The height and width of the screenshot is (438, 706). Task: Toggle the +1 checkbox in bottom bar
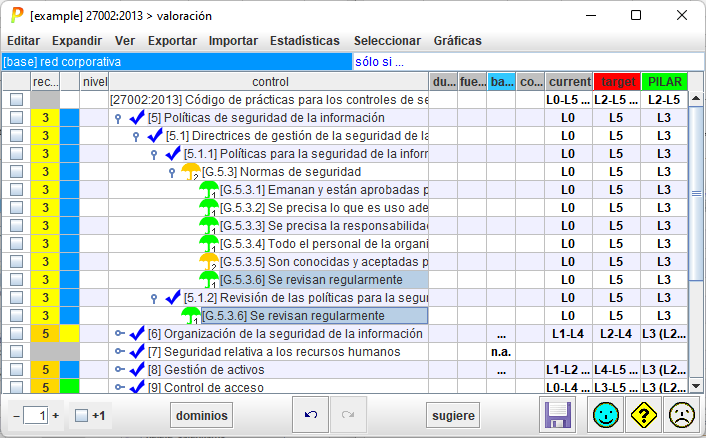pyautogui.click(x=81, y=415)
